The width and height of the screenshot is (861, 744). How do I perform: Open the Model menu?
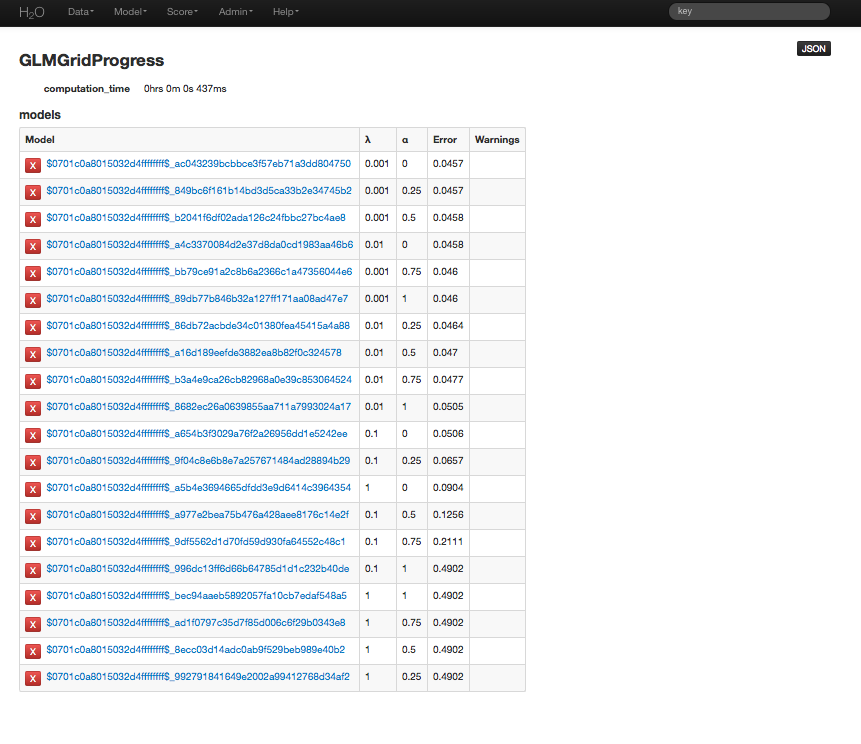130,12
